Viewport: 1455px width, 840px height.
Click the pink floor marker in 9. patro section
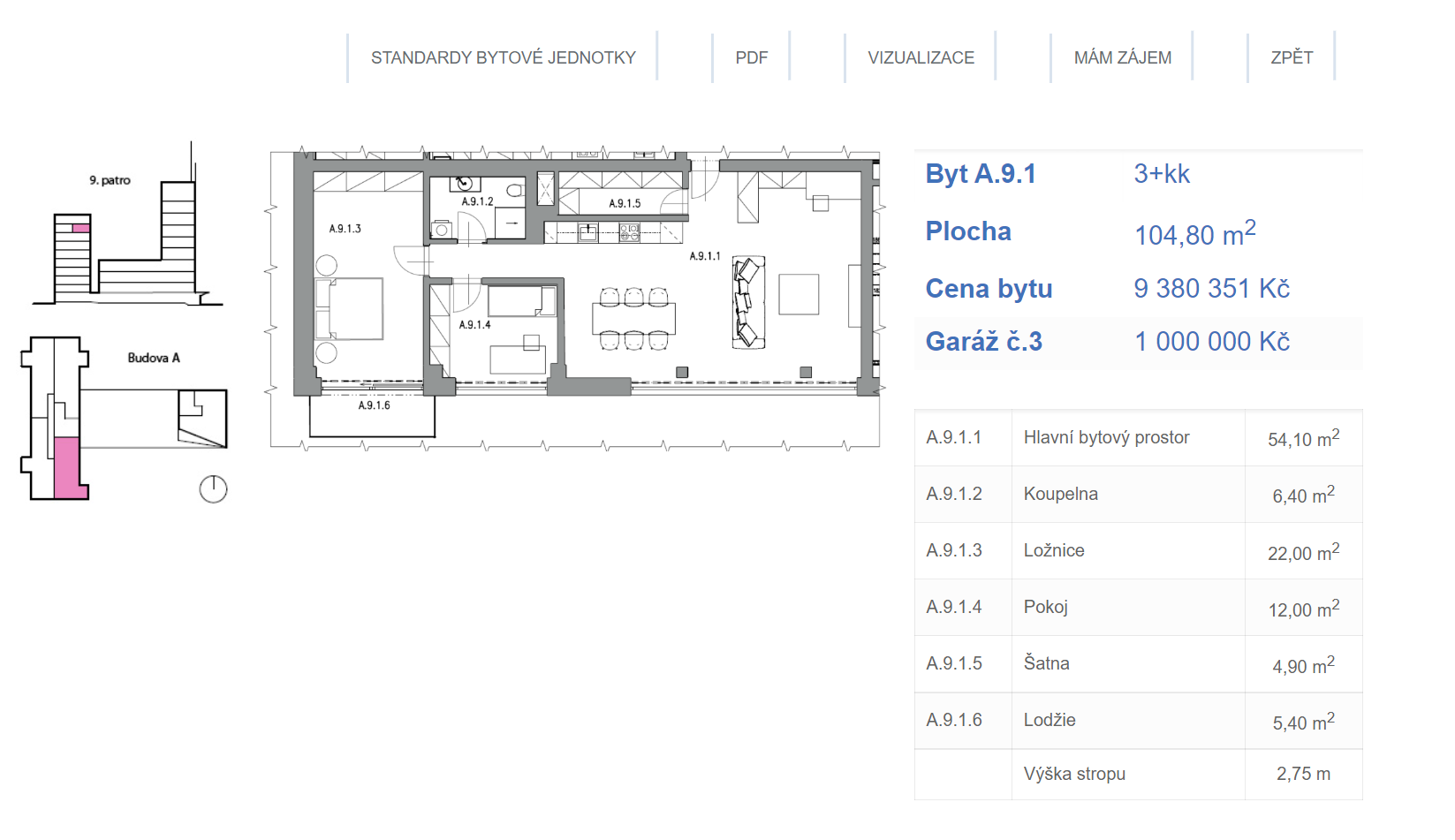(x=80, y=228)
